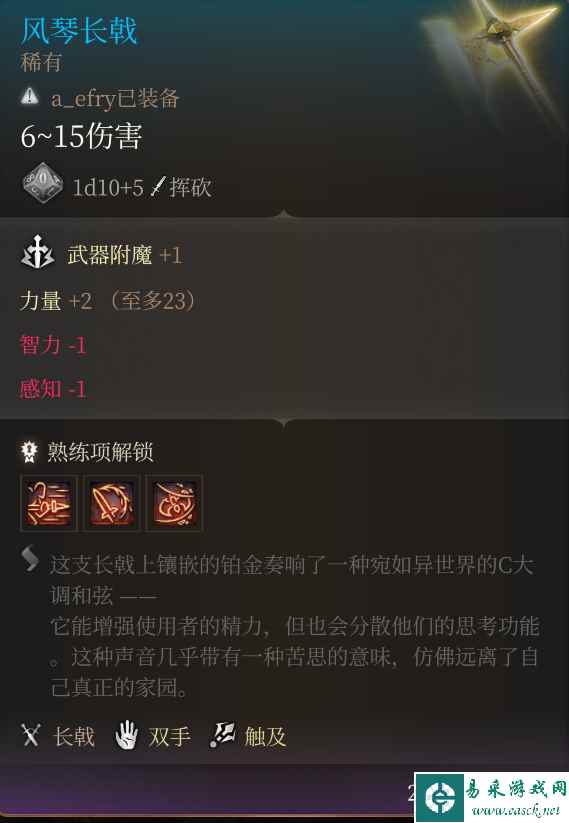Click the item title 风琴长戟

79,30
